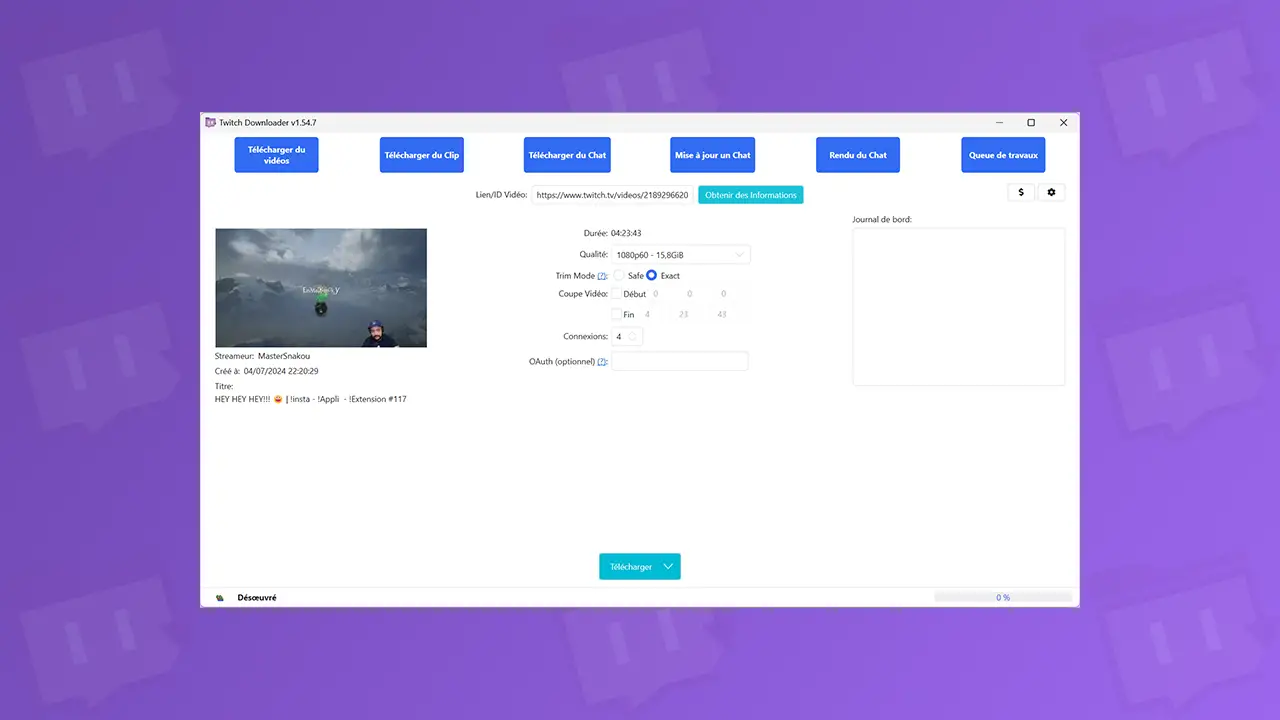1280x720 pixels.
Task: Open the OAuth help link
Action: pyautogui.click(x=602, y=362)
